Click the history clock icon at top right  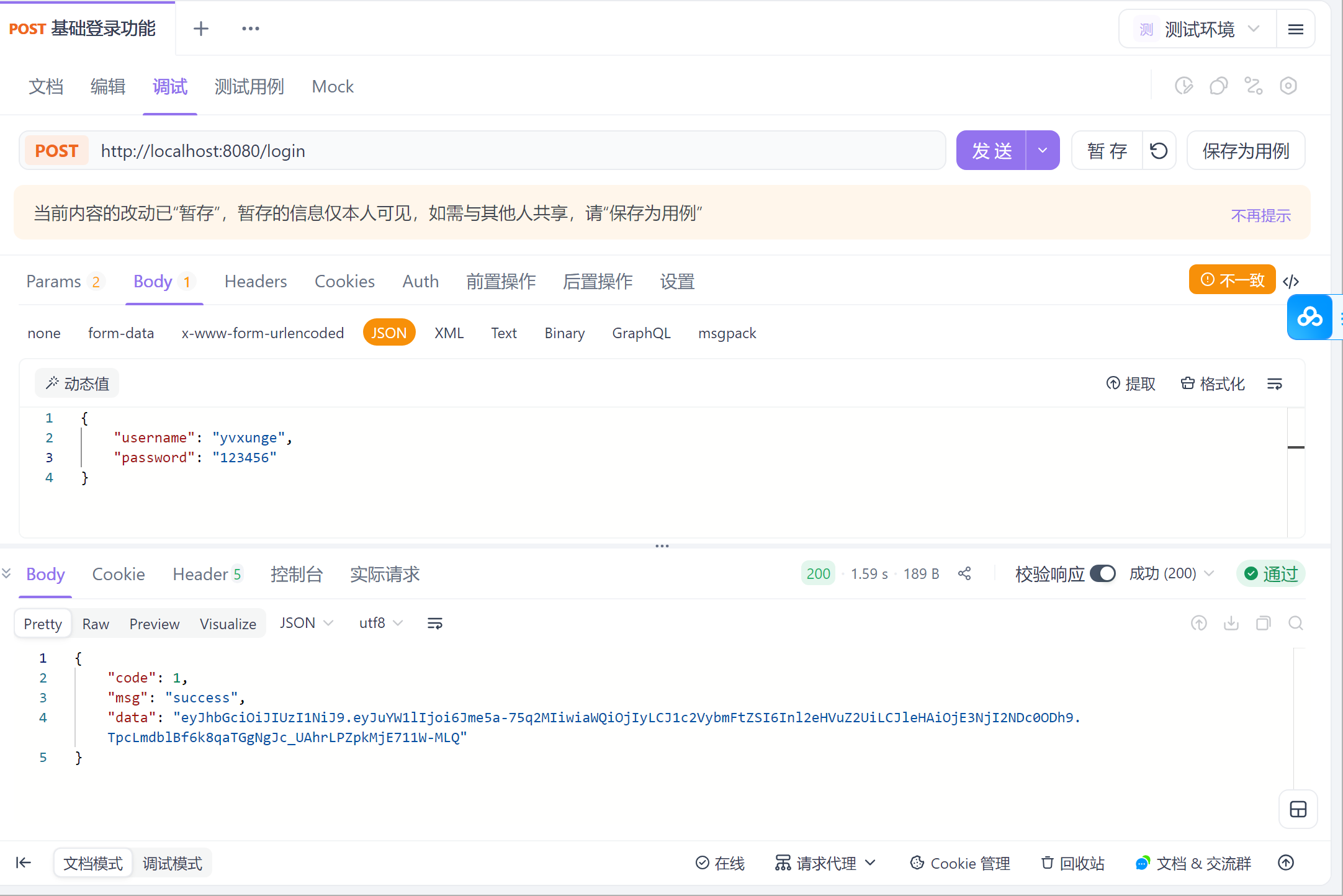coord(1184,86)
